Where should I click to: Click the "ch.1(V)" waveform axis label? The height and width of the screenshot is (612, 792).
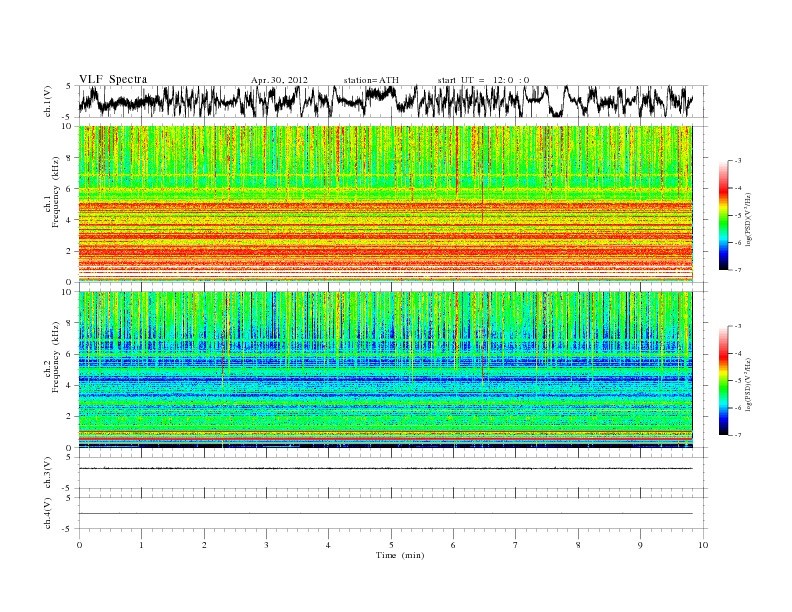48,101
